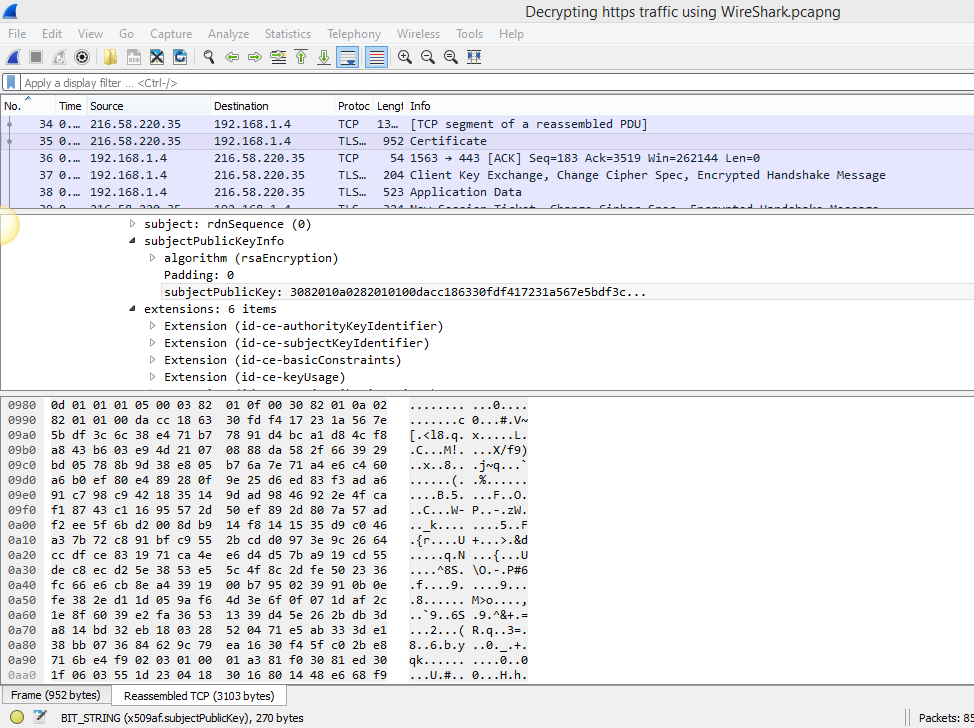Open the Capture menu
Image resolution: width=974 pixels, height=728 pixels.
coord(171,34)
